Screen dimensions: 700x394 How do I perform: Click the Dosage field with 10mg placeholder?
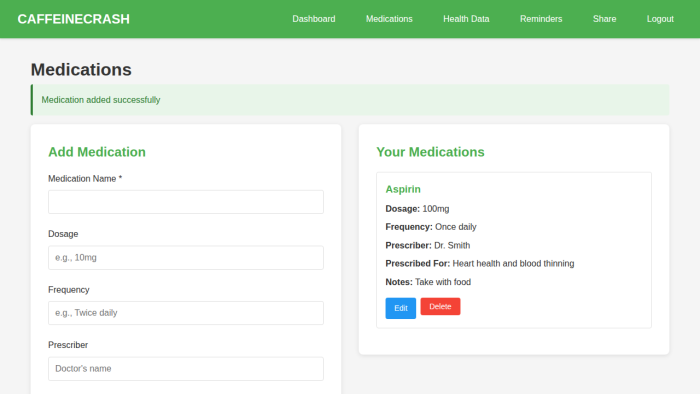[186, 257]
